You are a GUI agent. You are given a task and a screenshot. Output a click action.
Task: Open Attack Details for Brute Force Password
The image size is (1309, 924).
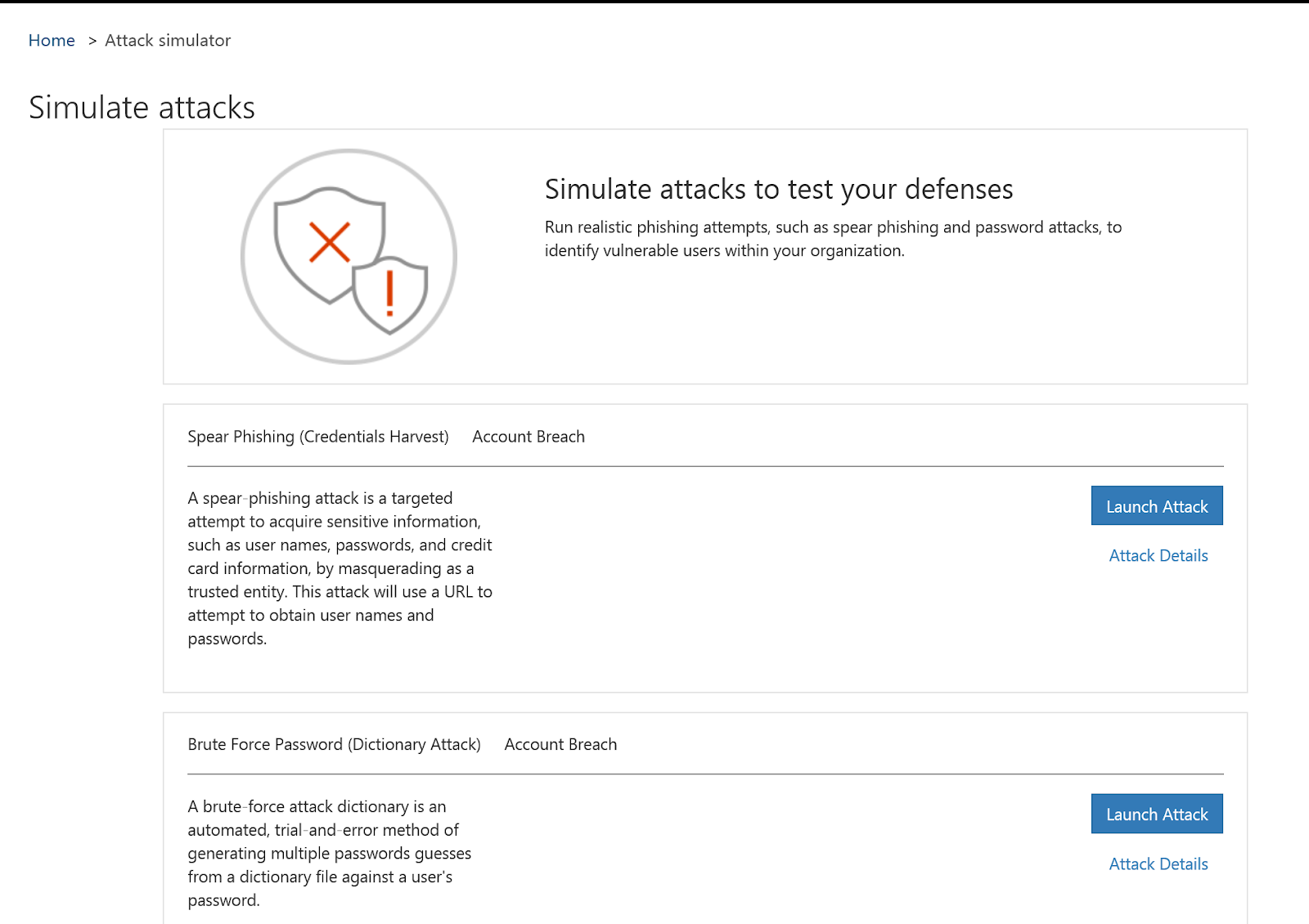(x=1158, y=863)
